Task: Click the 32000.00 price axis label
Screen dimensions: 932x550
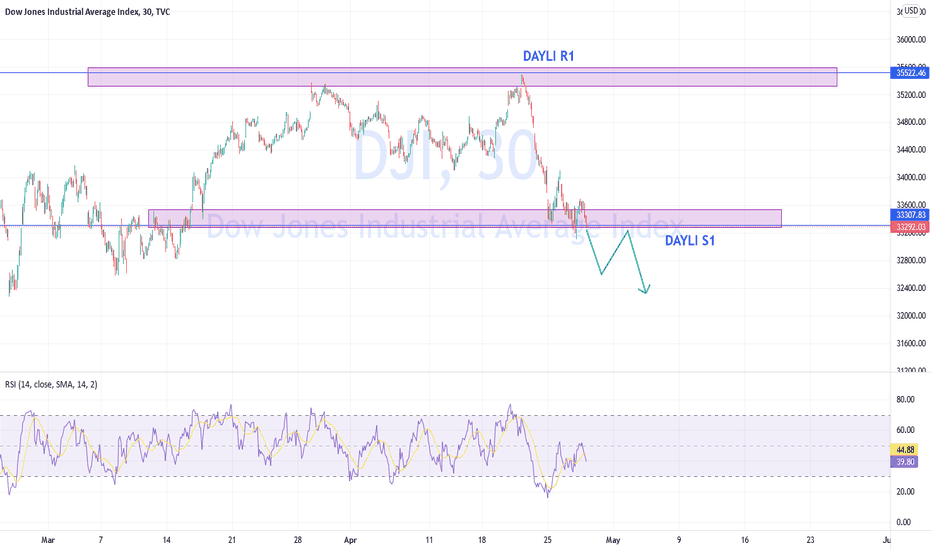Action: [x=911, y=316]
